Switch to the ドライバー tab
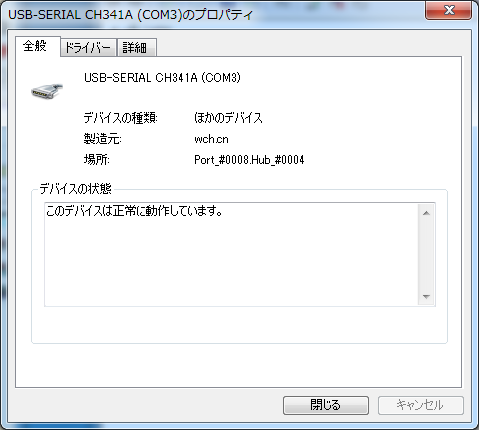Screen dimensions: 479x430 [88, 47]
